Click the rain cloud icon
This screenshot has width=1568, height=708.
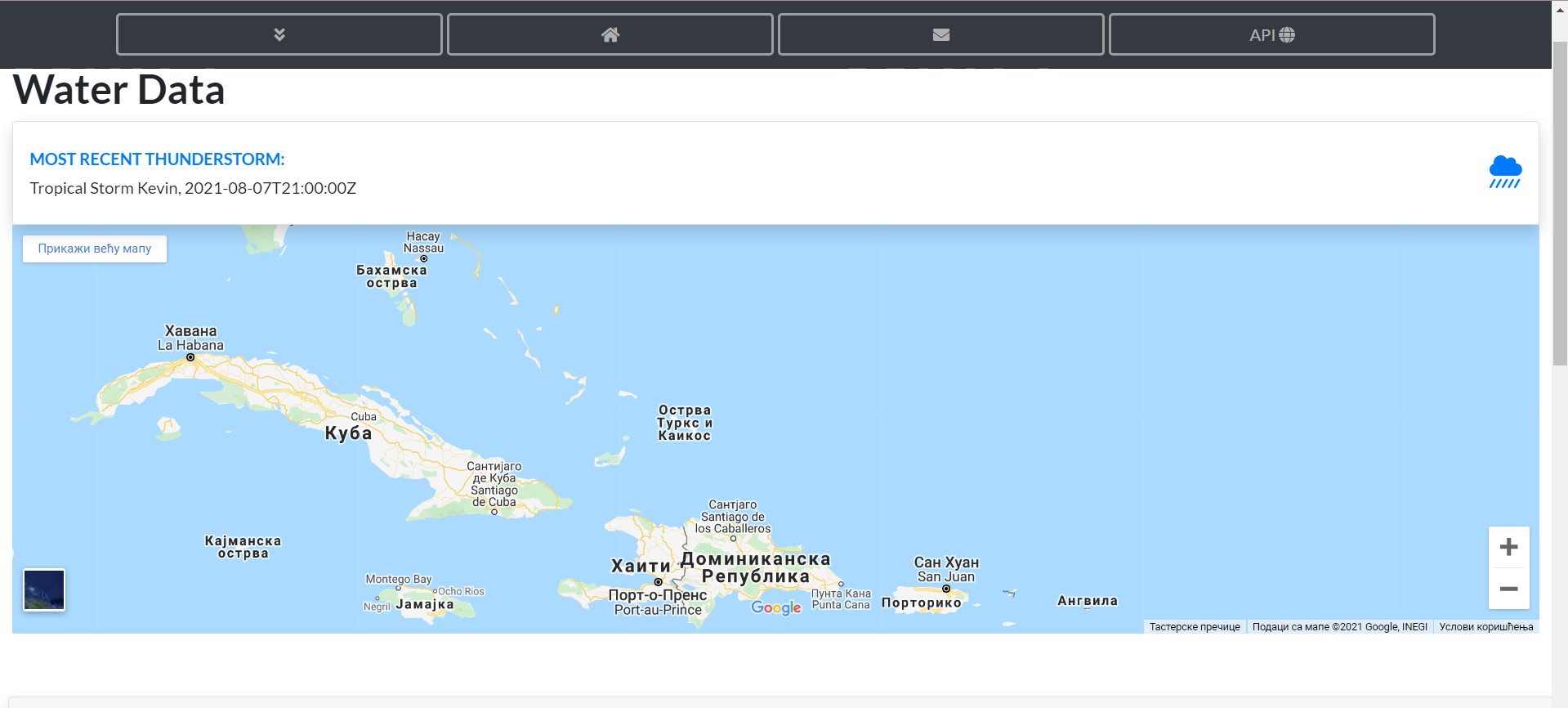[1505, 172]
